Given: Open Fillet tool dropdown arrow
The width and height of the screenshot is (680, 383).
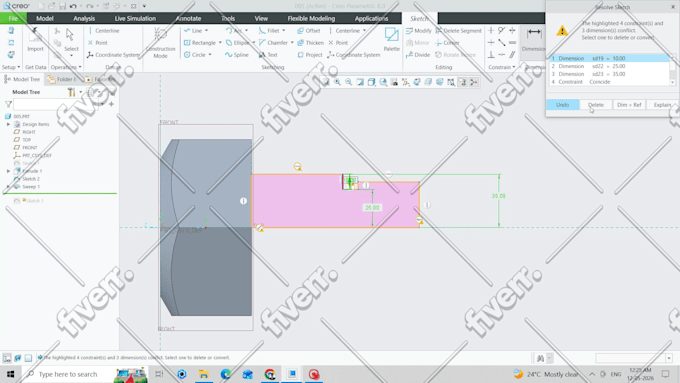Looking at the screenshot, I should point(284,31).
